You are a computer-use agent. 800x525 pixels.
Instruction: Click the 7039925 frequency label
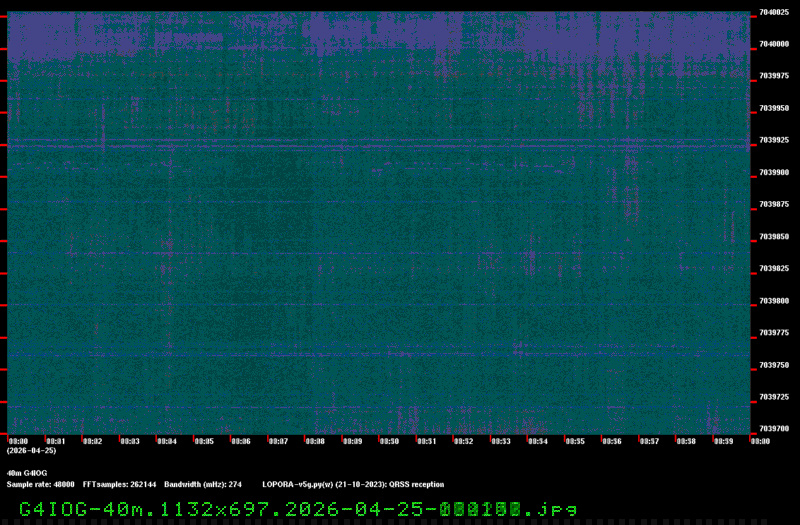tap(773, 140)
